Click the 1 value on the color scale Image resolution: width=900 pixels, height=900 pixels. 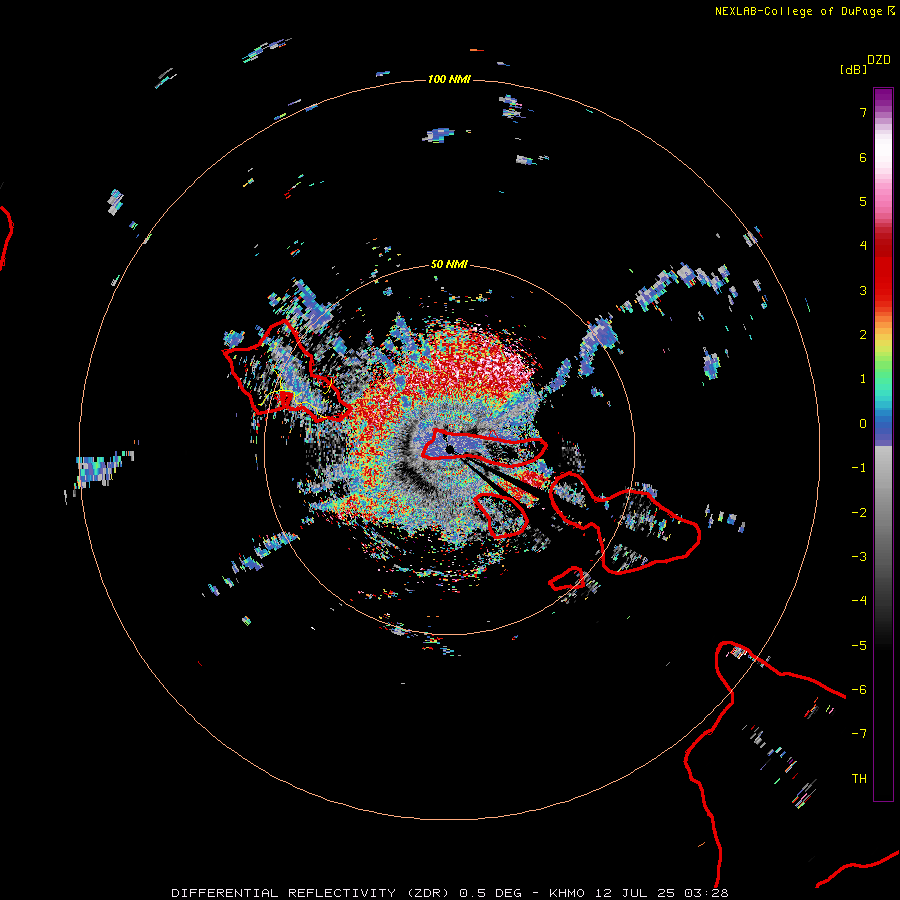[x=863, y=379]
